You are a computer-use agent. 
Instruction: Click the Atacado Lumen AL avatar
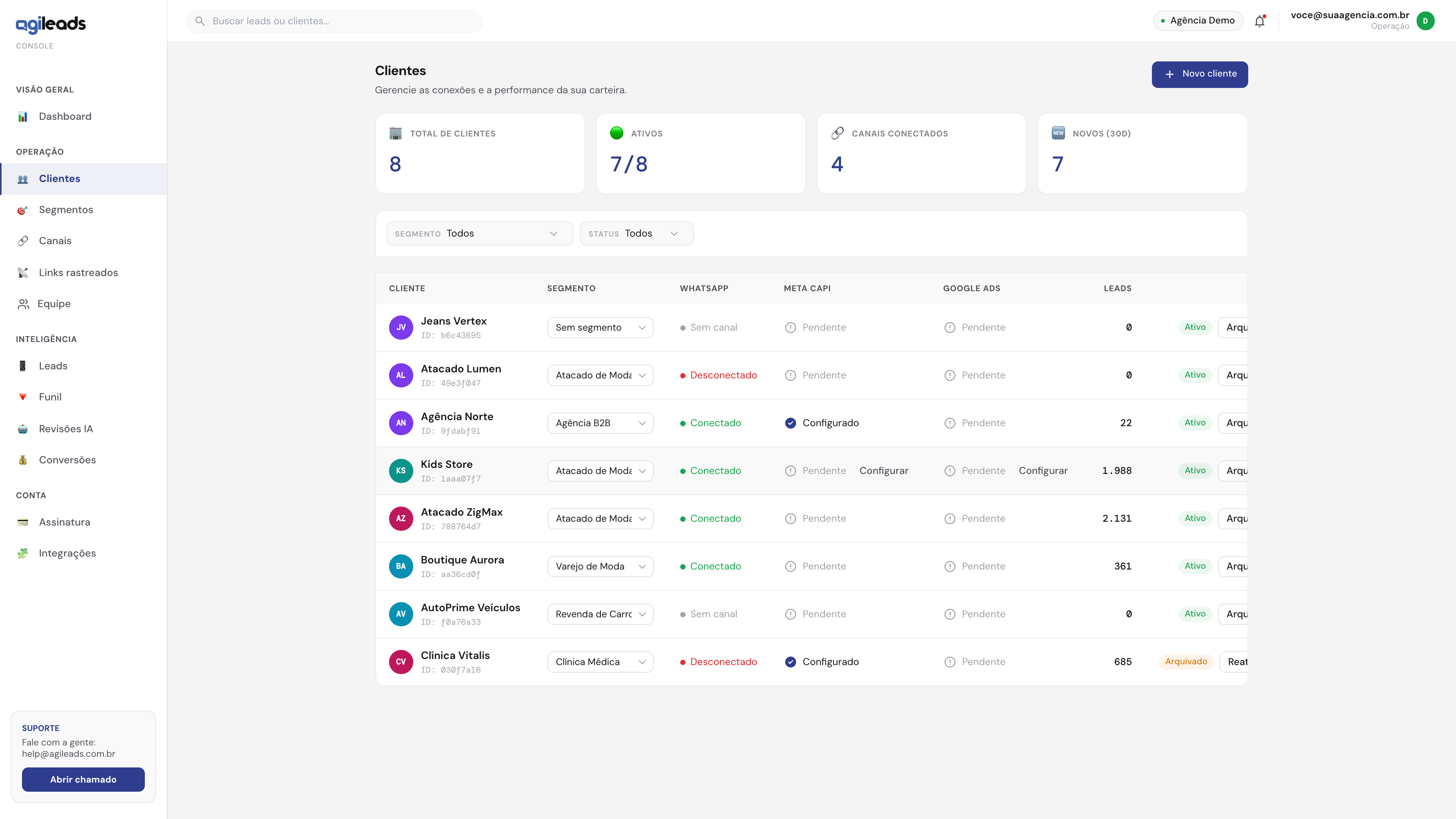point(401,375)
